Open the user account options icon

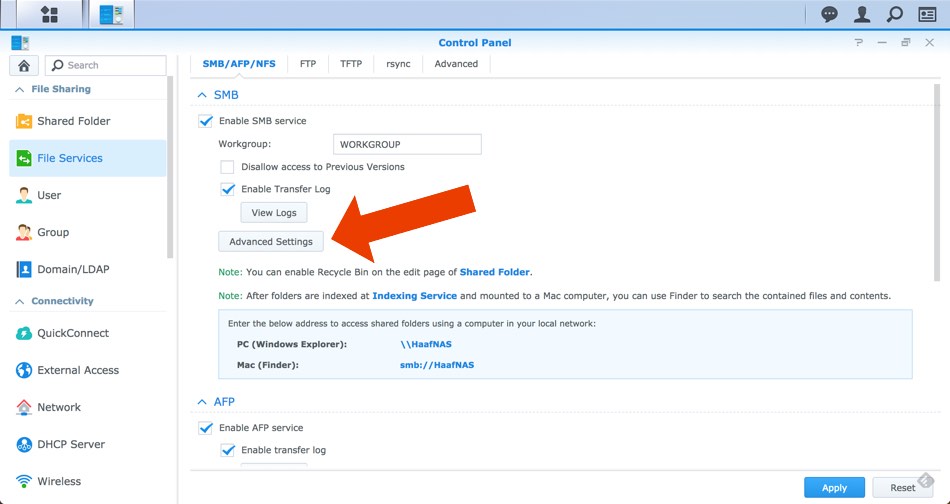(861, 14)
